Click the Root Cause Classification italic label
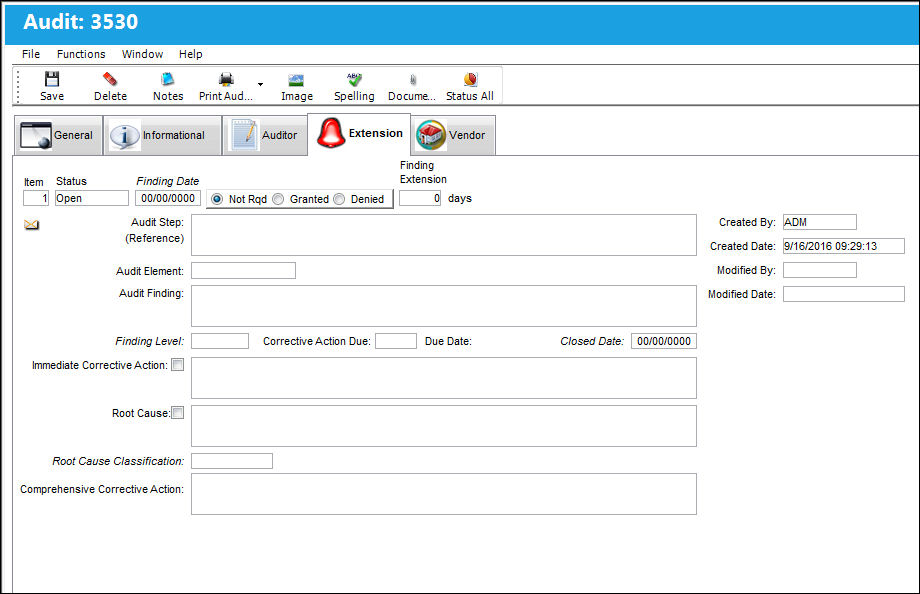The height and width of the screenshot is (594, 920). 118,461
